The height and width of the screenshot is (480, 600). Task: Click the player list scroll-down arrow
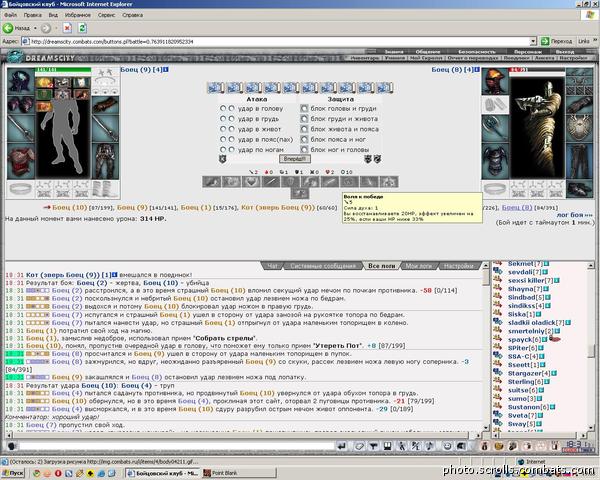tap(590, 428)
